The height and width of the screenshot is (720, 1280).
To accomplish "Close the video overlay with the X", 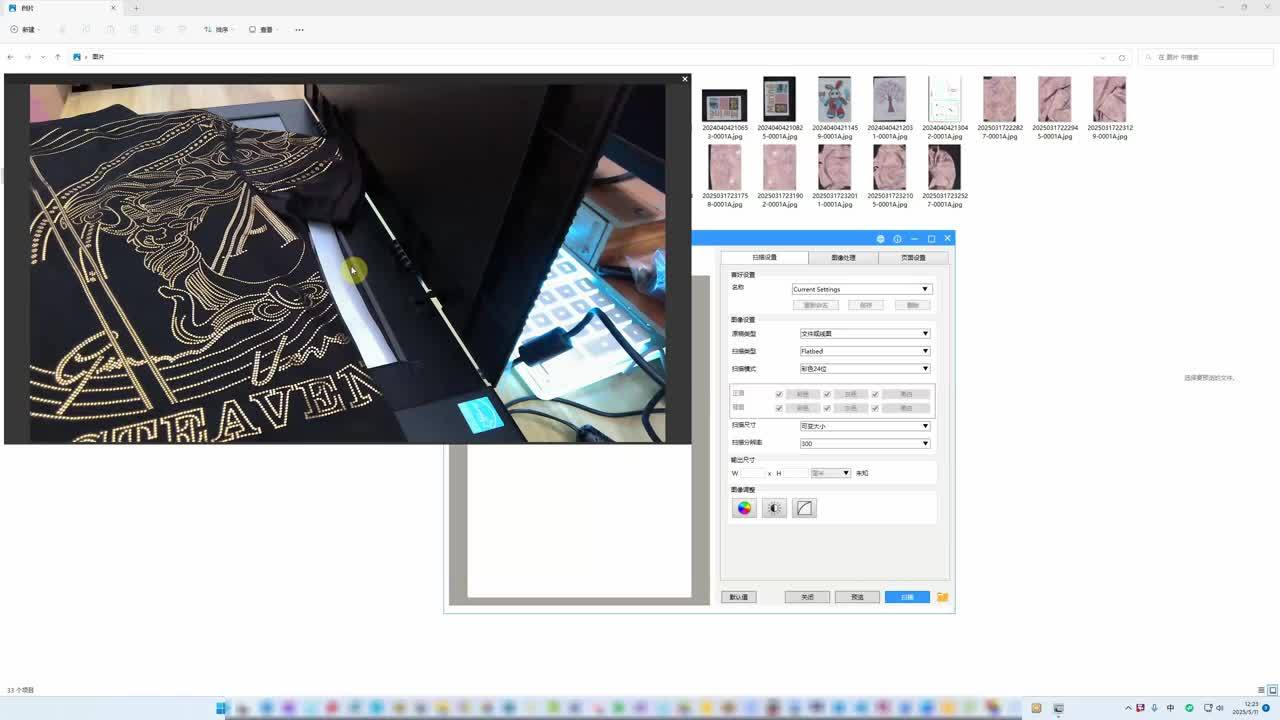I will (x=685, y=79).
